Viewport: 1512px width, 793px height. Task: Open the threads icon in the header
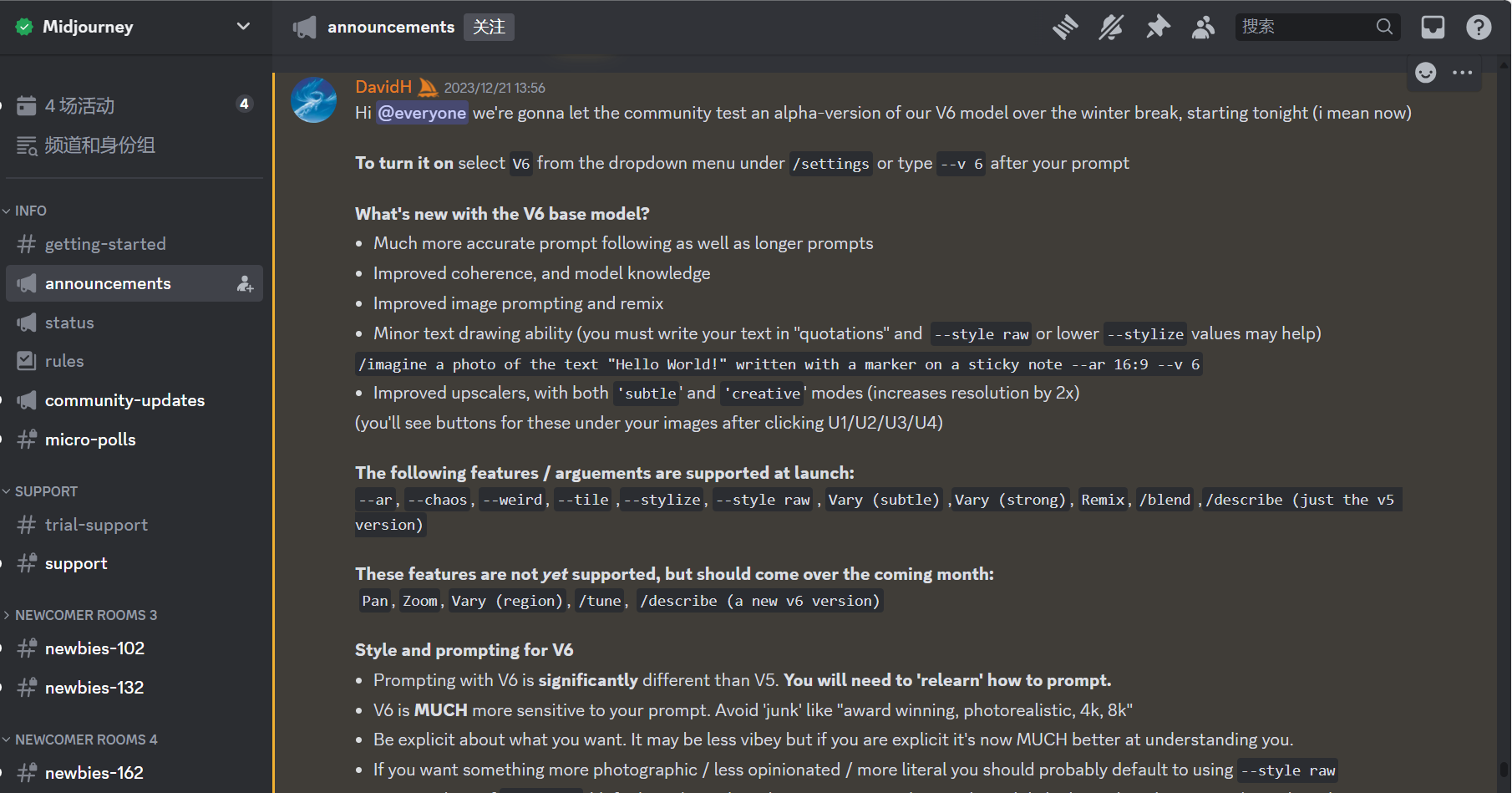[x=1065, y=28]
